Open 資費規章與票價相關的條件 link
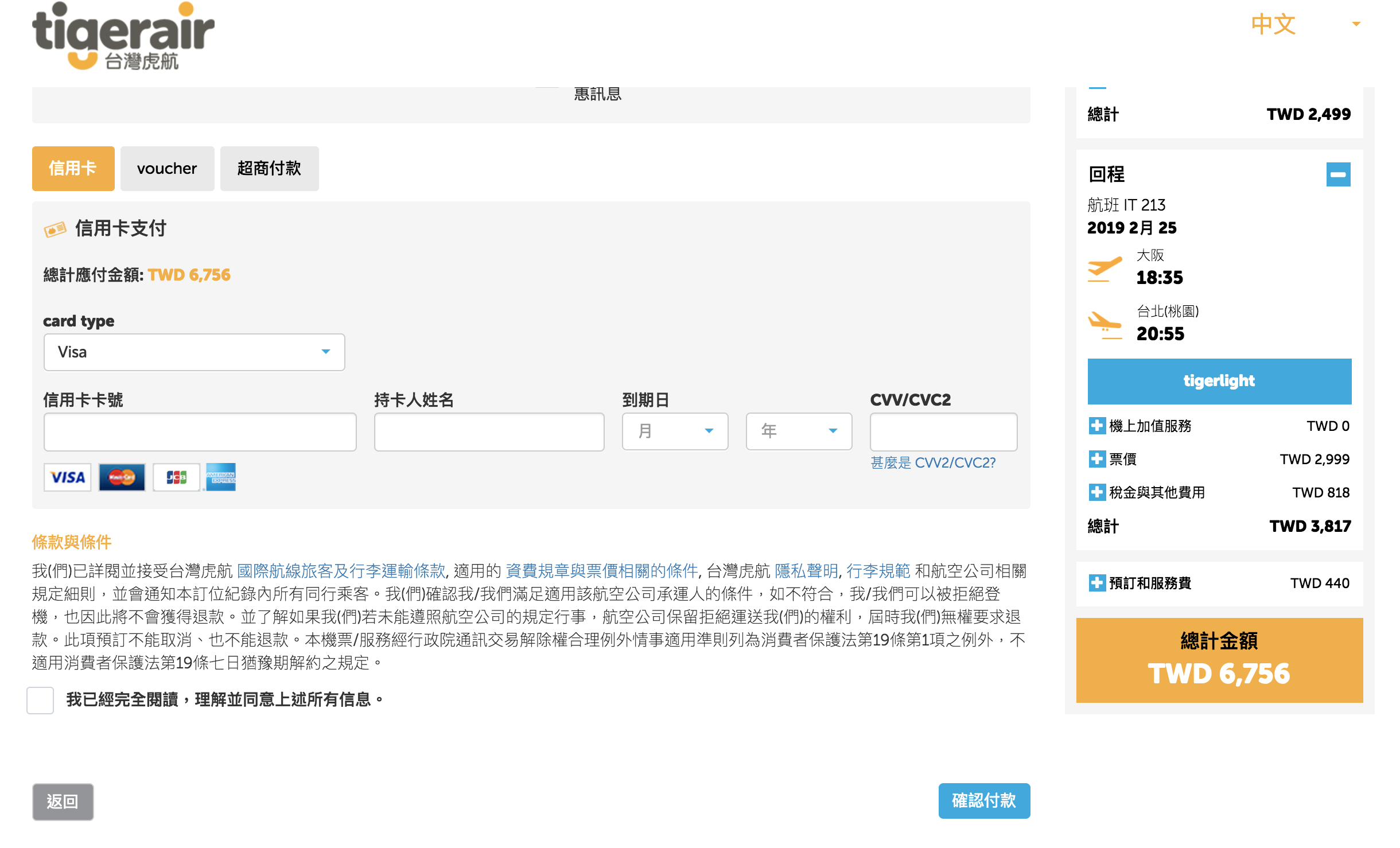Screen dimensions: 1400x848 click(x=601, y=571)
